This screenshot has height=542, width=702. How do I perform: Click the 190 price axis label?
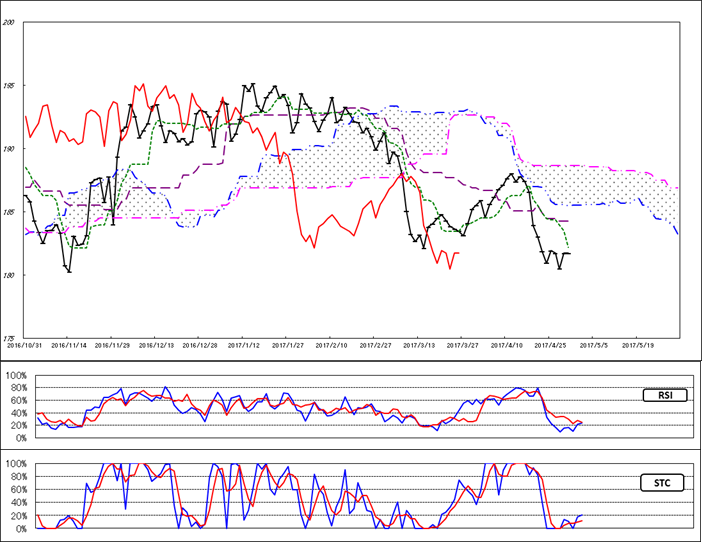click(9, 149)
